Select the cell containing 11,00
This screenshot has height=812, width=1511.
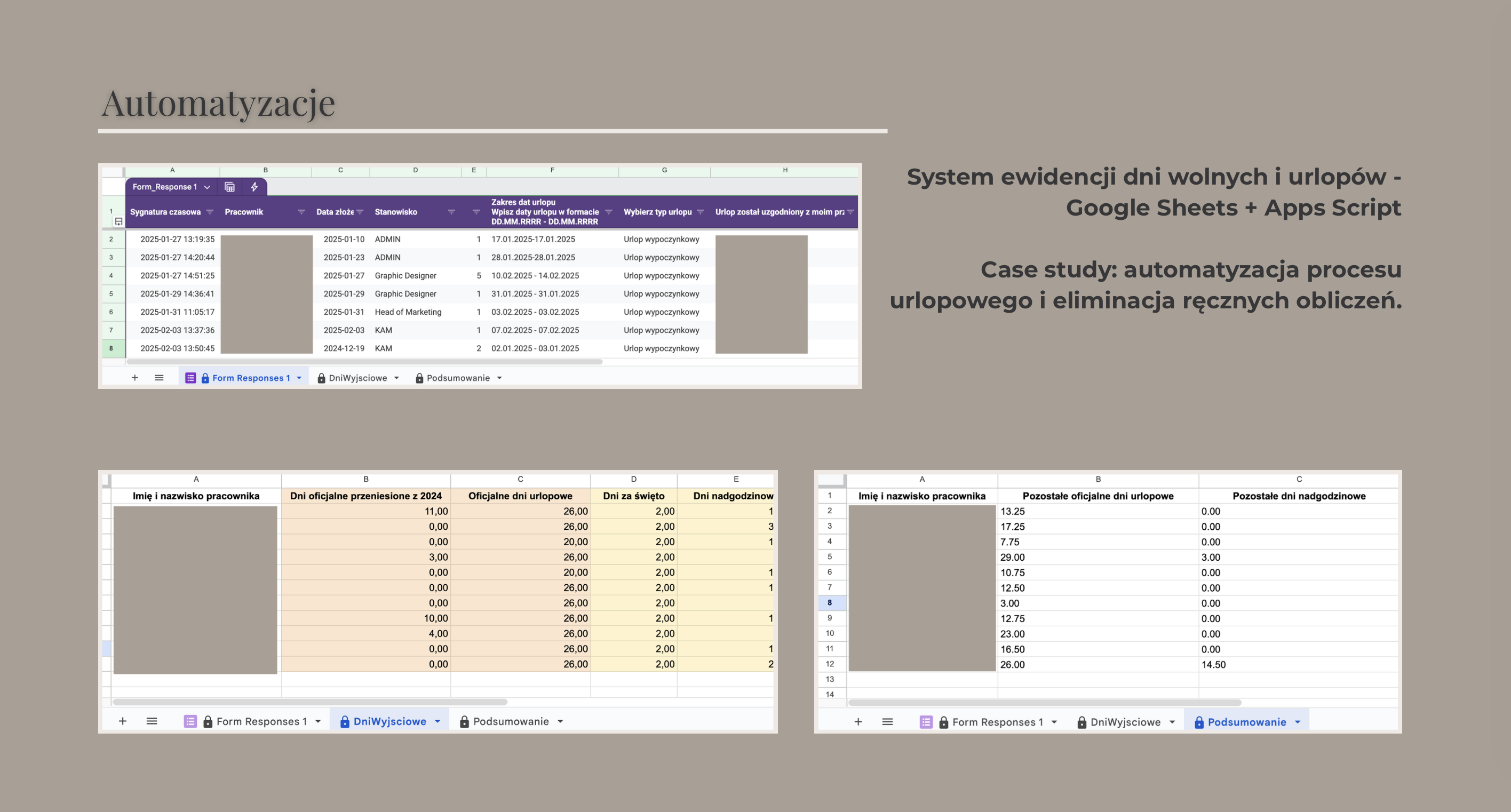366,512
